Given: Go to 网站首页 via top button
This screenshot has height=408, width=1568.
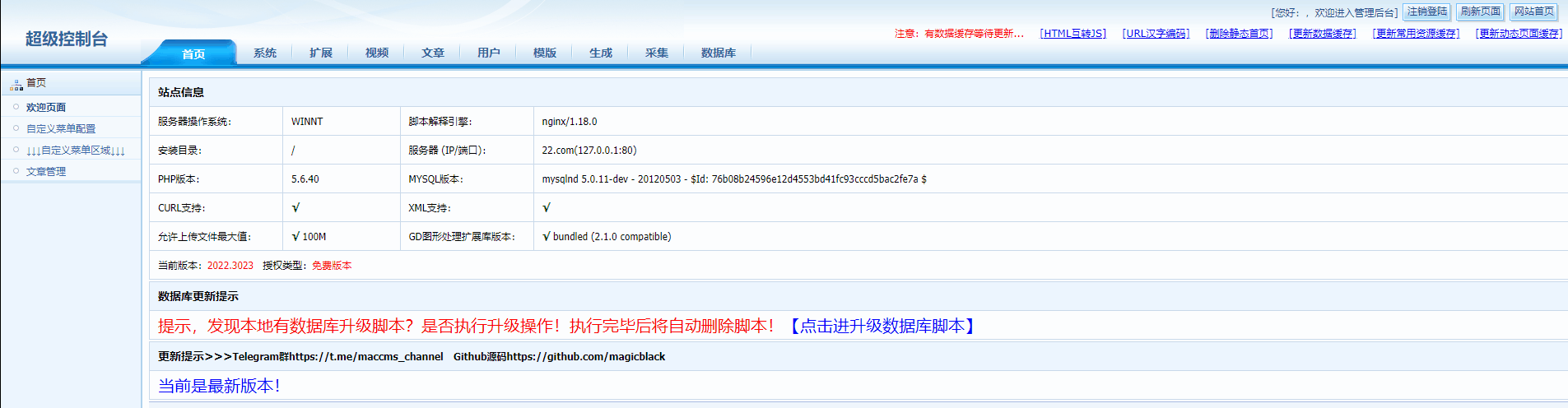Looking at the screenshot, I should [x=1534, y=12].
